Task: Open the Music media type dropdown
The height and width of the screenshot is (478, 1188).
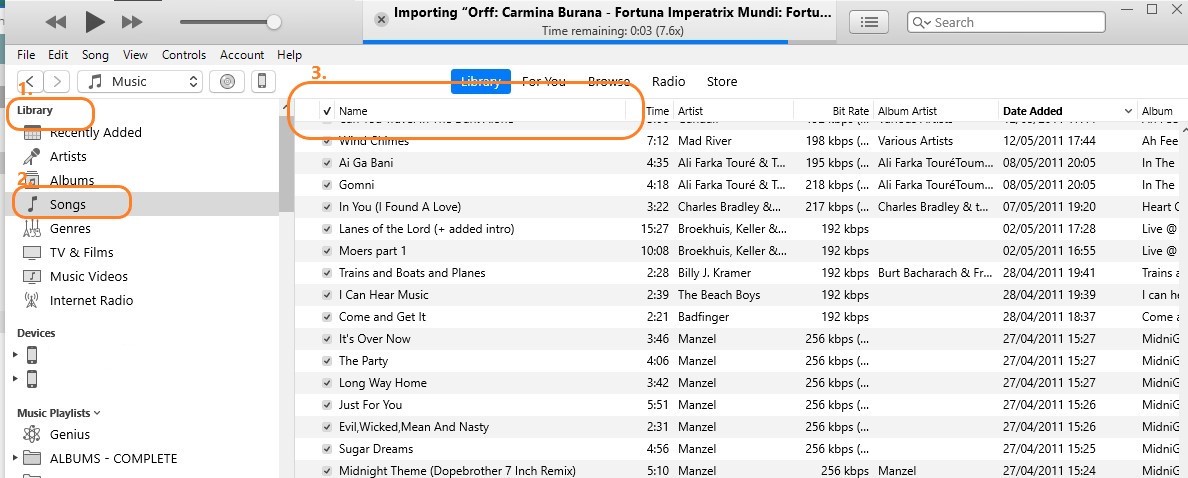Action: pyautogui.click(x=141, y=82)
